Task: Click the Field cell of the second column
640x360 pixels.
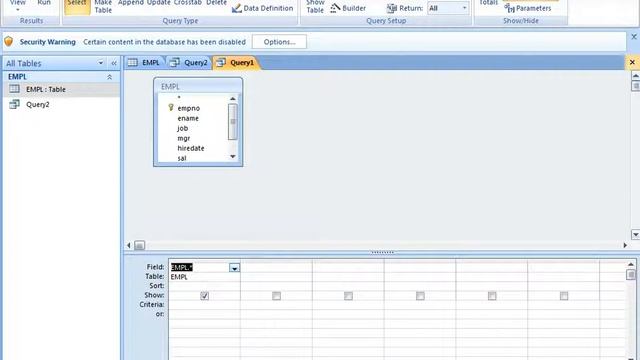Action: pos(276,267)
